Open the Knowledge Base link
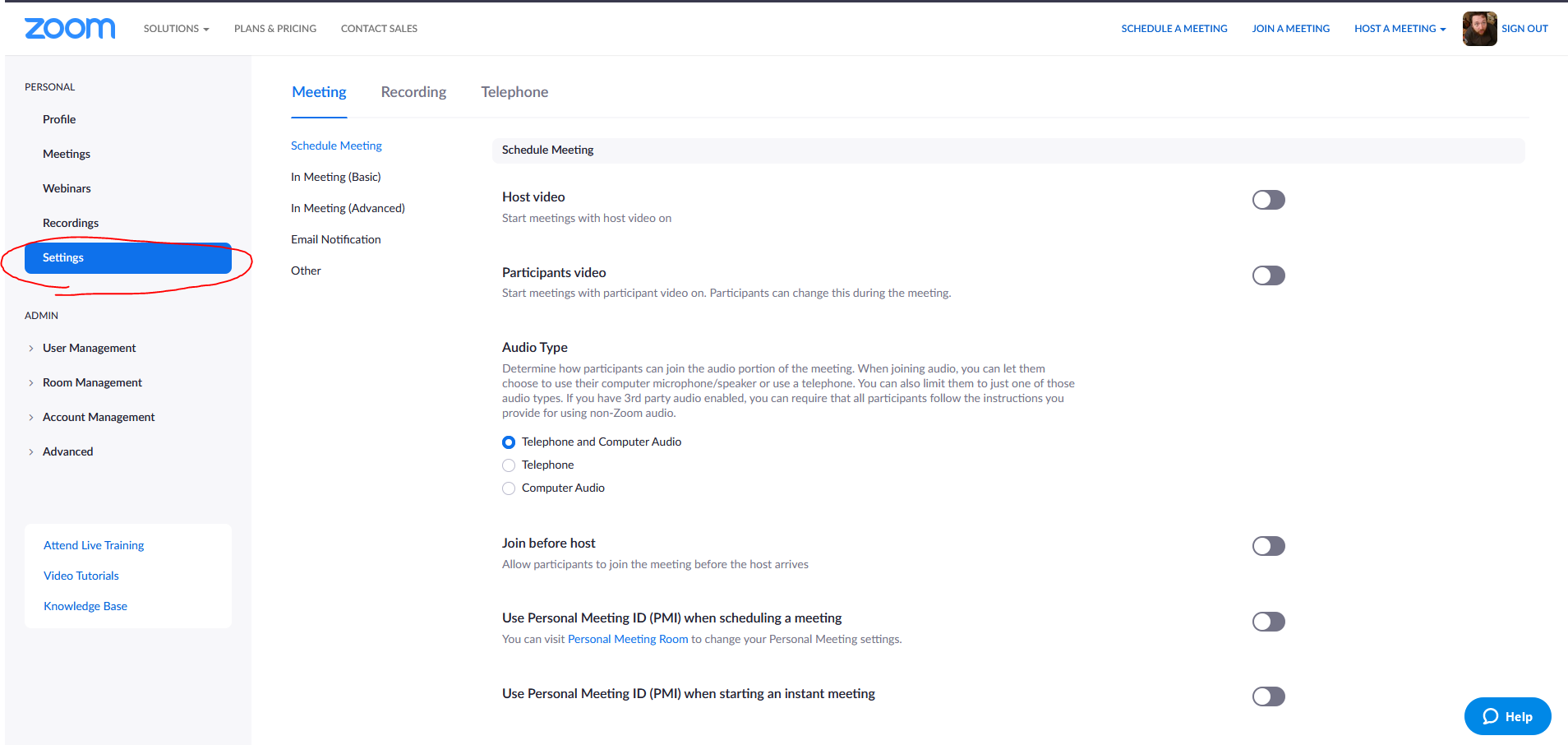Viewport: 1568px width, 745px height. [85, 606]
